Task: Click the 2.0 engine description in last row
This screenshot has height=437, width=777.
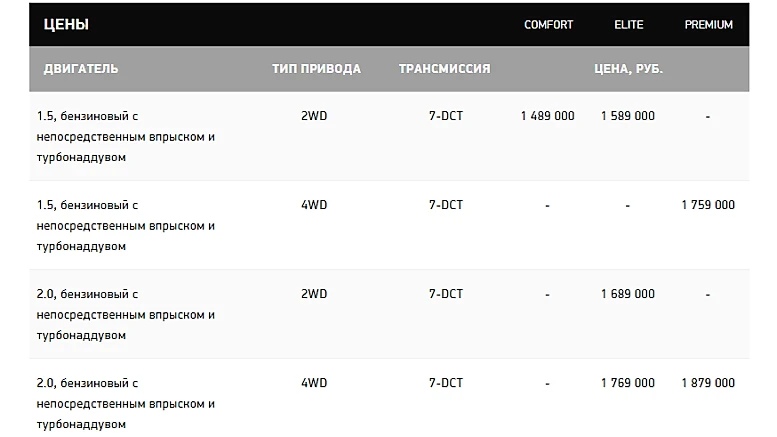Action: point(126,403)
